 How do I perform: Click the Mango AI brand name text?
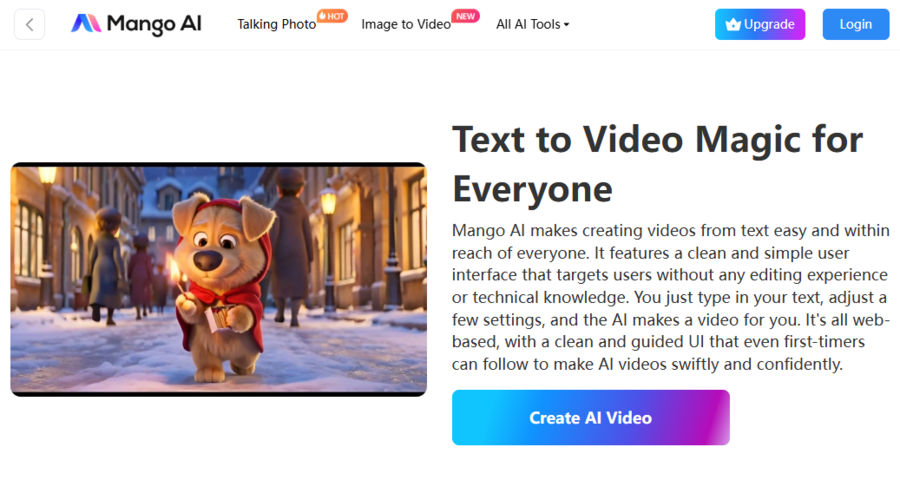(x=153, y=24)
